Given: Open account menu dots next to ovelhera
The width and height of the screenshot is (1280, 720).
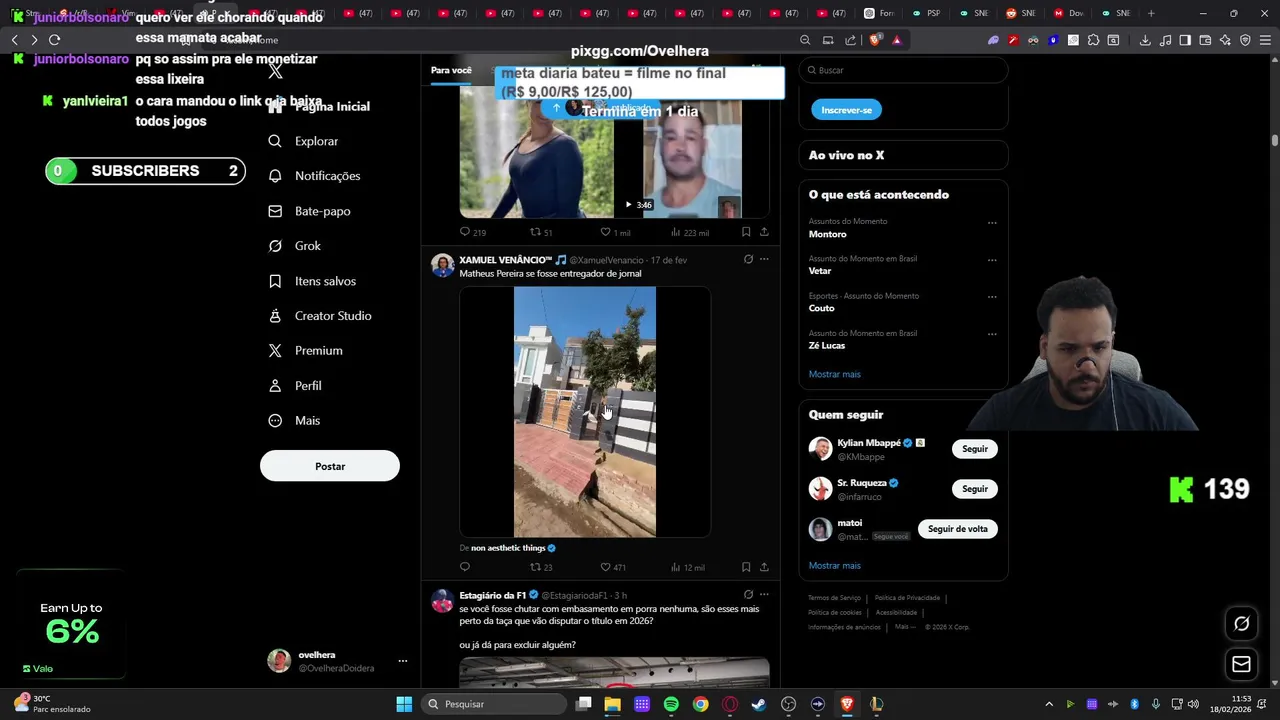Looking at the screenshot, I should 403,661.
